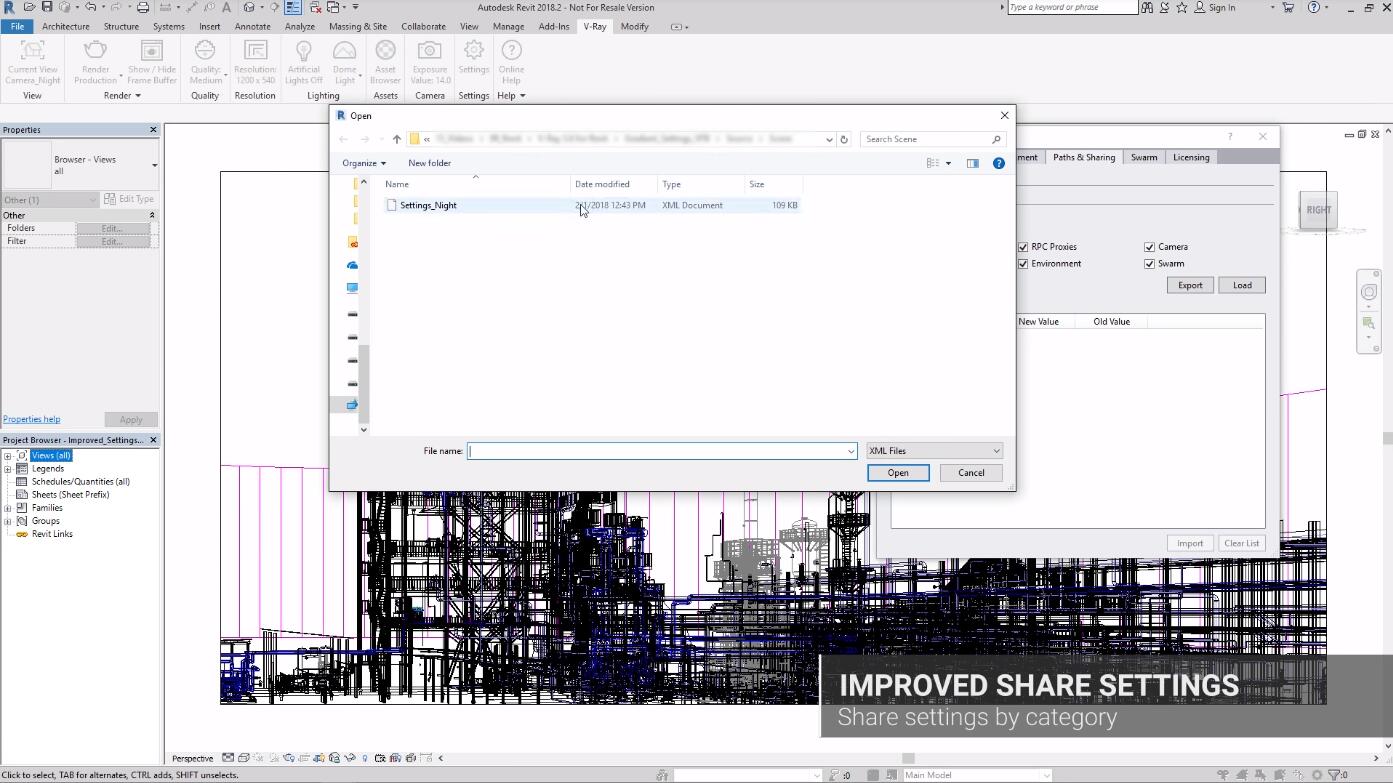Click the Open button in dialog

pyautogui.click(x=897, y=473)
